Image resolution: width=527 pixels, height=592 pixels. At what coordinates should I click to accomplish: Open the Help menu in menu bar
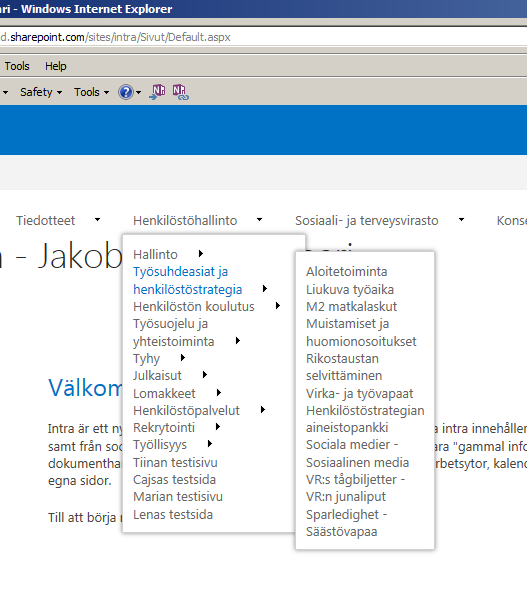[55, 66]
